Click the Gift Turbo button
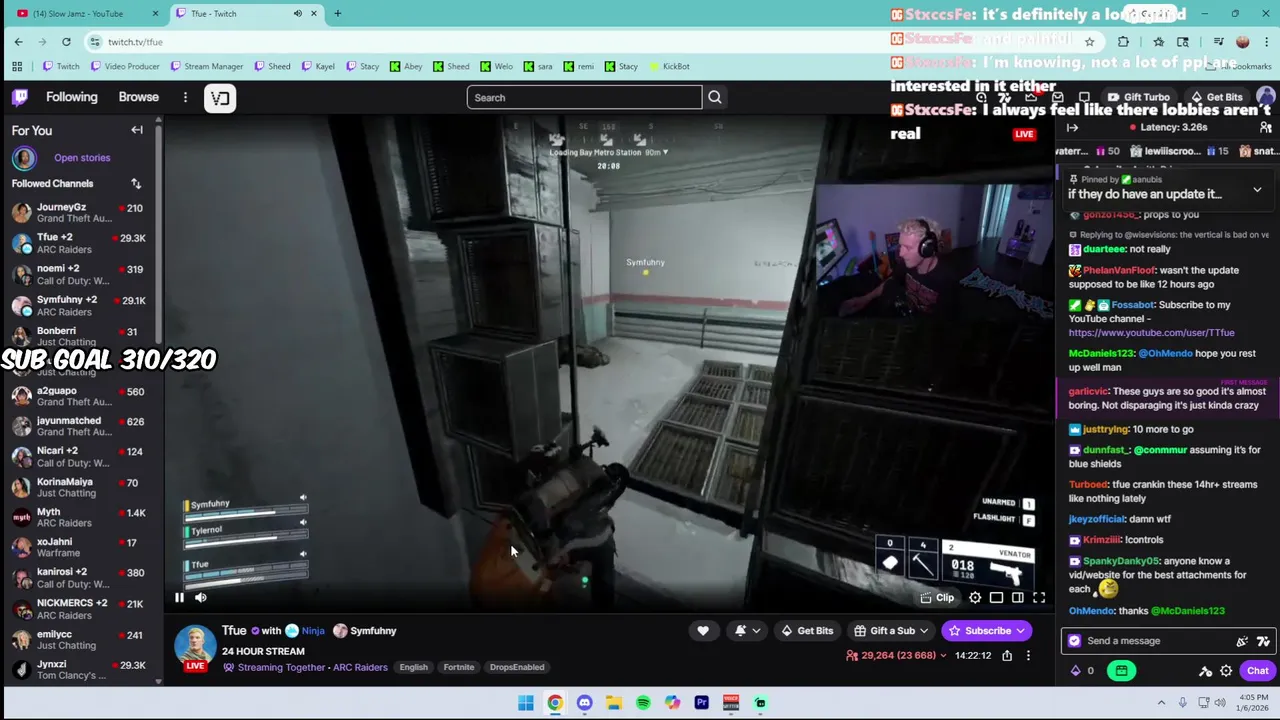 click(x=1138, y=97)
